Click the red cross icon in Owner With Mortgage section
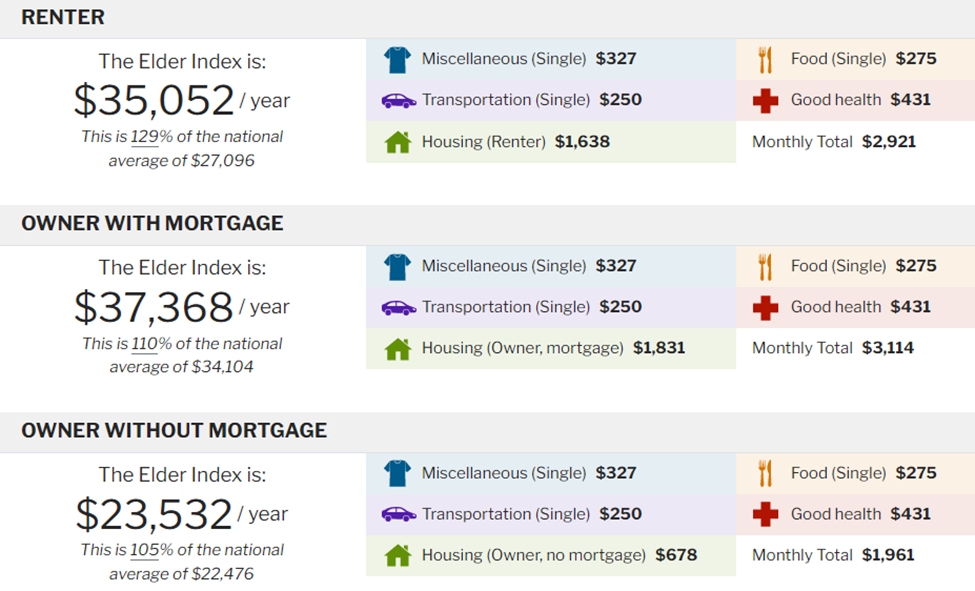Viewport: 975px width, 591px height. [765, 307]
